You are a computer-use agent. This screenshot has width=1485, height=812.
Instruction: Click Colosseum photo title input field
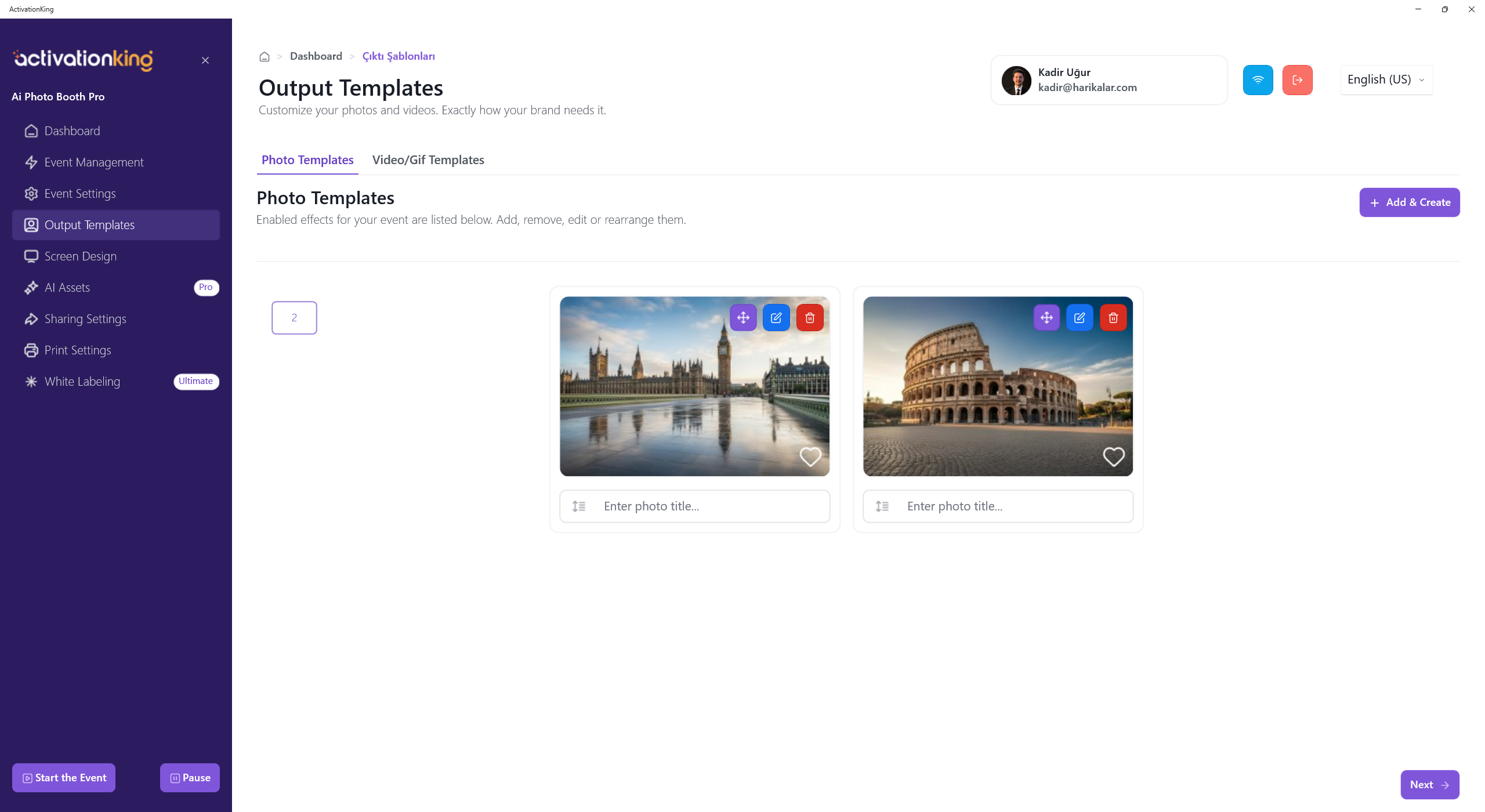(x=1009, y=506)
